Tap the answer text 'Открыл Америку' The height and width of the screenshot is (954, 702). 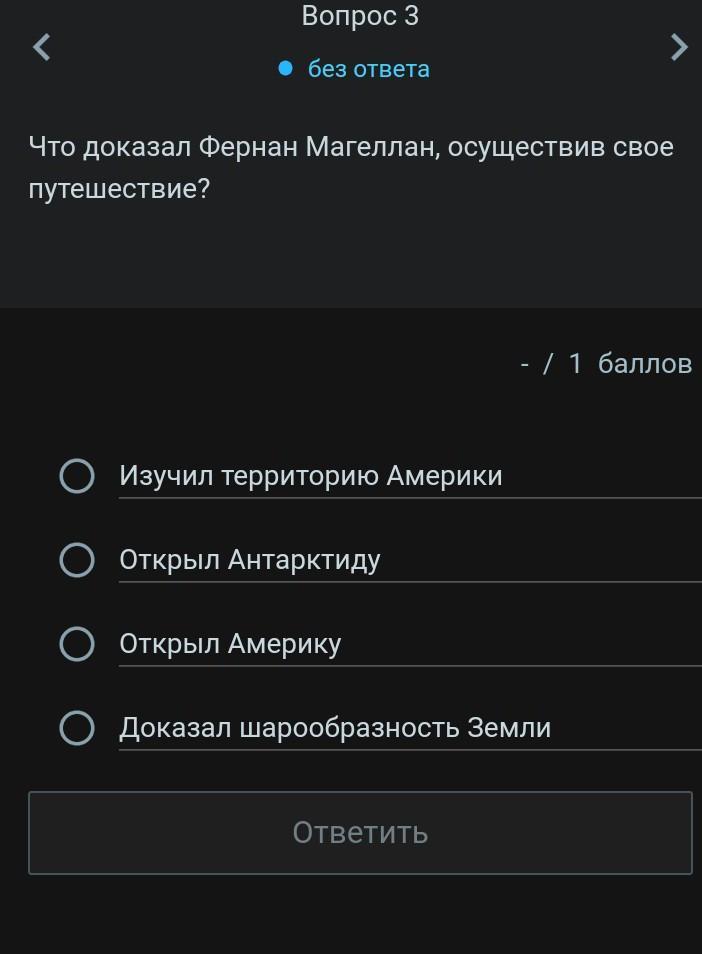(230, 644)
